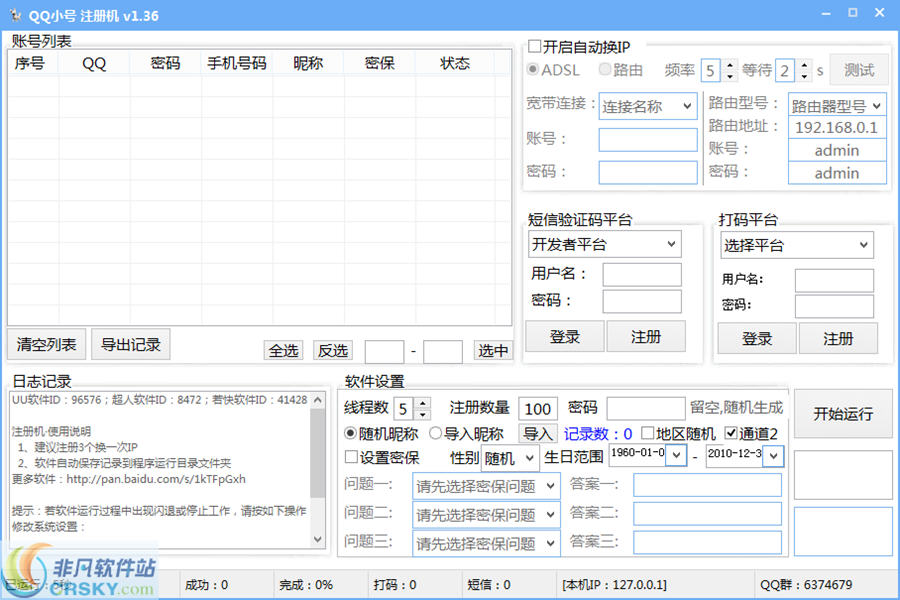Click the 注册数量 field showing 100
This screenshot has height=600, width=900.
click(x=538, y=409)
